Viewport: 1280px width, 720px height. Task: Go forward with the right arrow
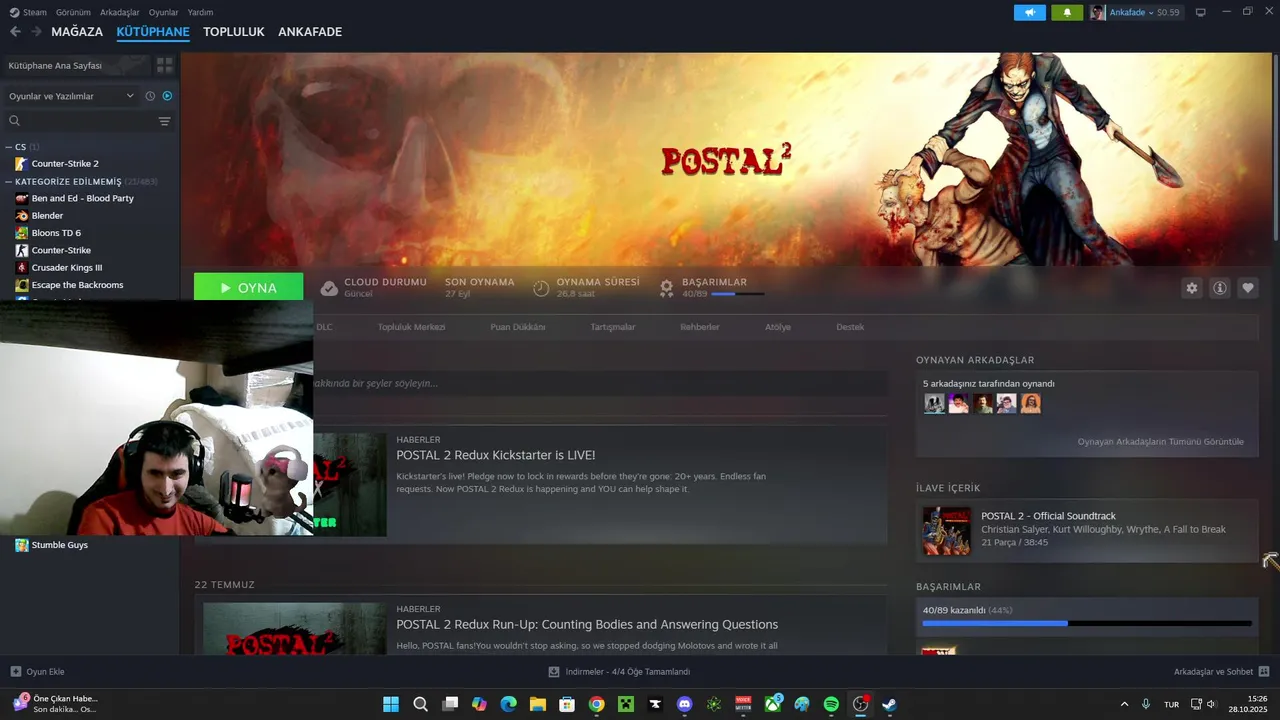coord(36,32)
